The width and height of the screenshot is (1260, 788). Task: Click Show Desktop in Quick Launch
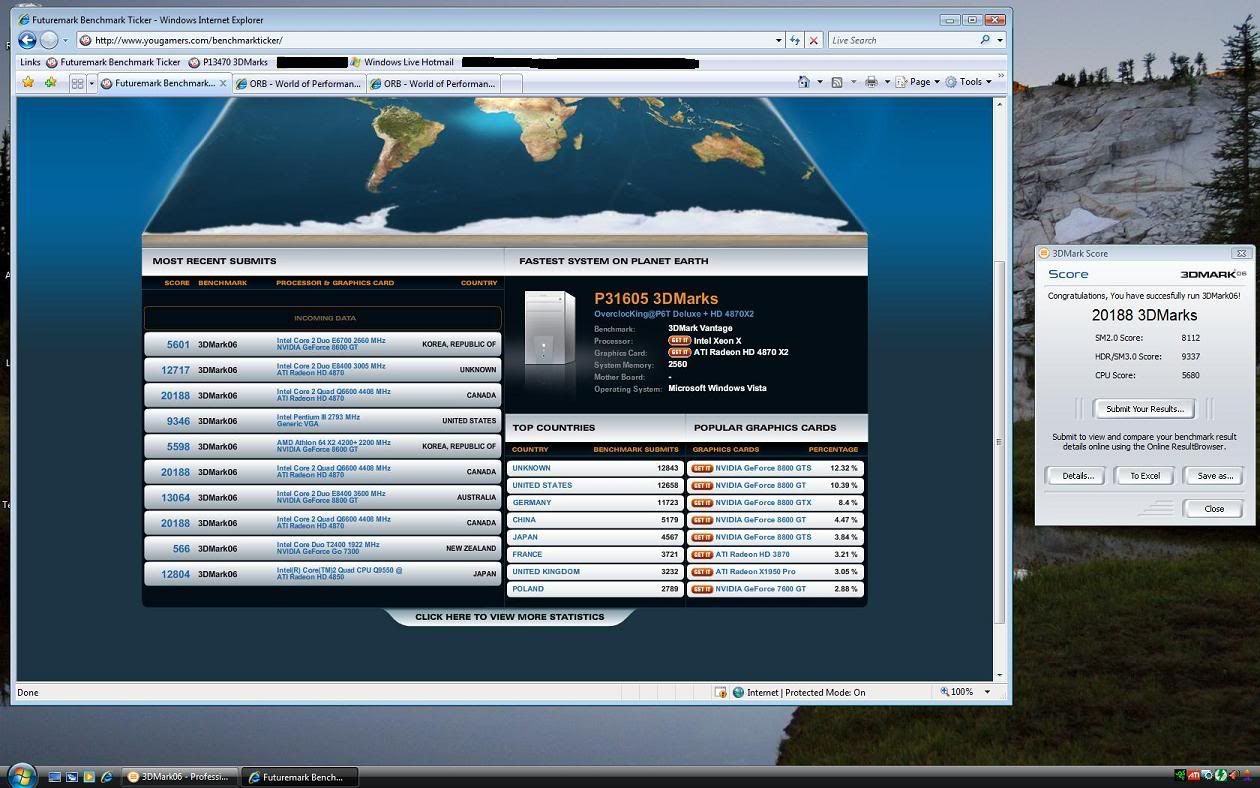pyautogui.click(x=56, y=776)
